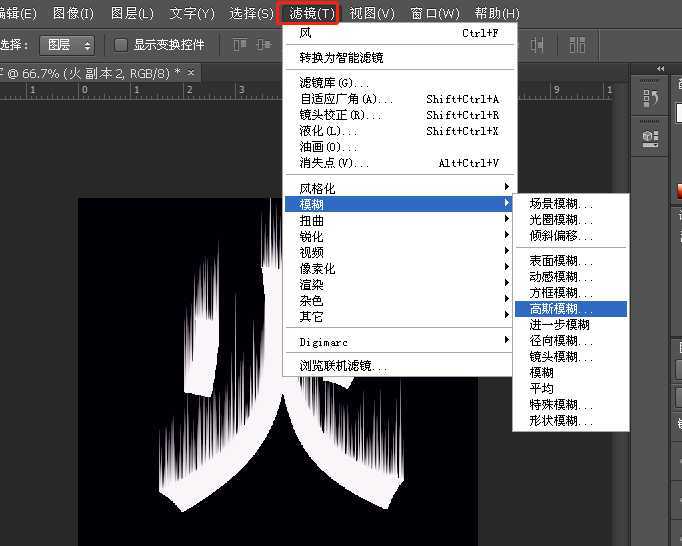Click 浏览联机滤镜... entry
This screenshot has height=546, width=682.
point(343,366)
